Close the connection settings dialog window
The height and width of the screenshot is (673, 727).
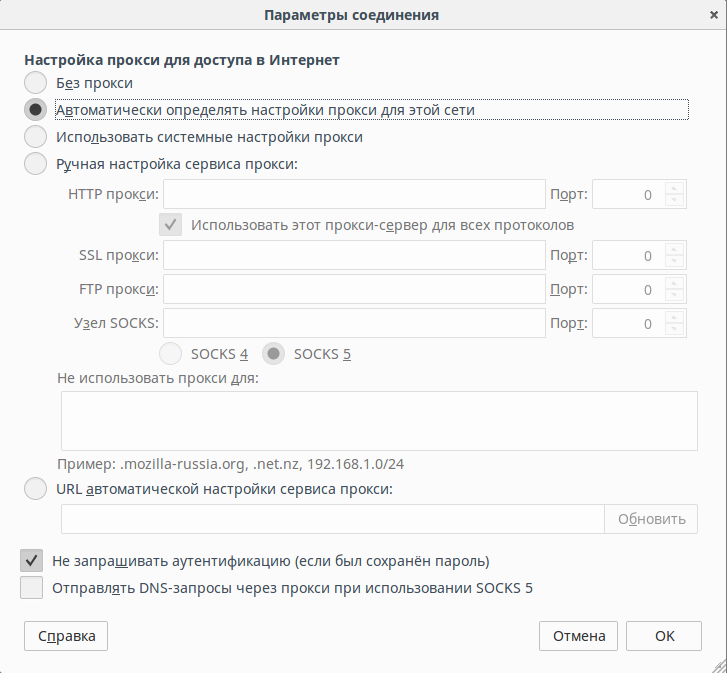tap(710, 15)
